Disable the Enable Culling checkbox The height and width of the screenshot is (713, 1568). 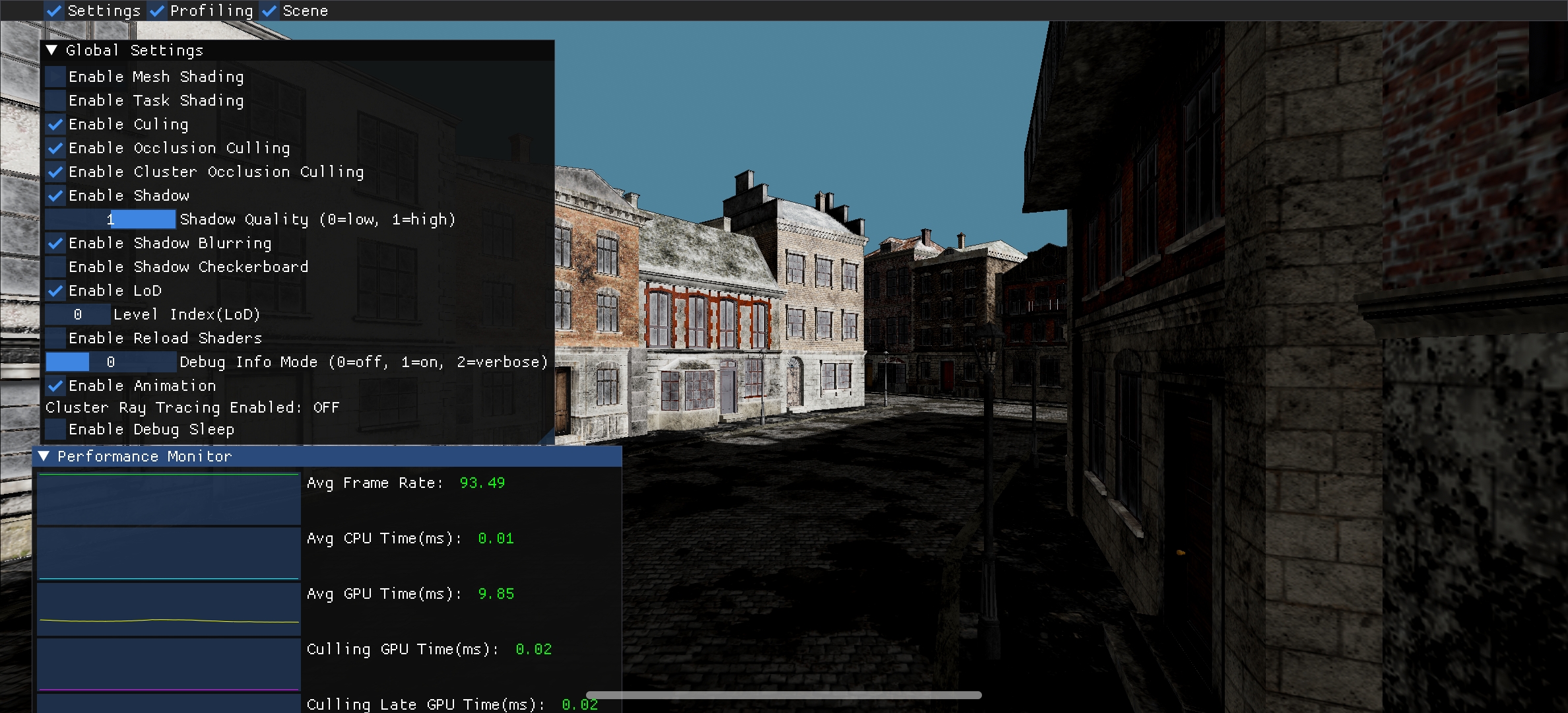tap(55, 124)
